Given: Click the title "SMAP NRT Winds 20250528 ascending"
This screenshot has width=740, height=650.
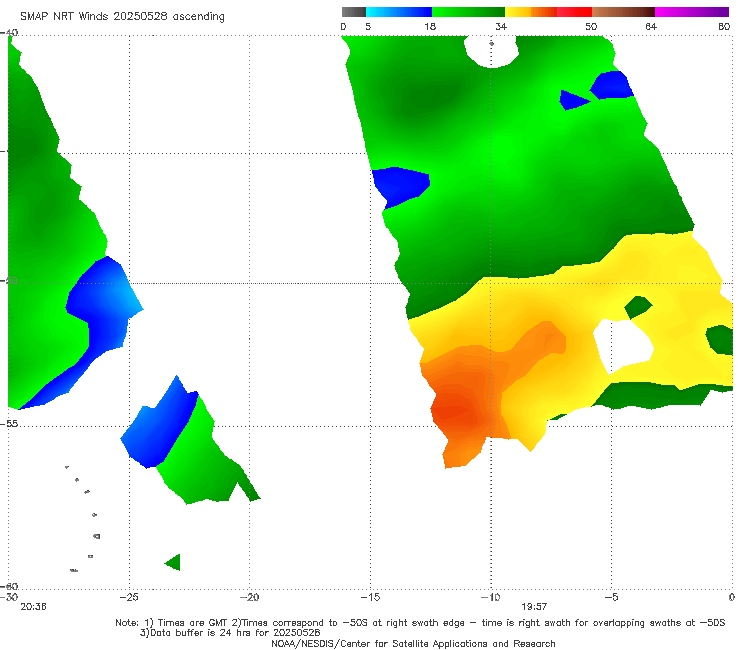Looking at the screenshot, I should [122, 16].
